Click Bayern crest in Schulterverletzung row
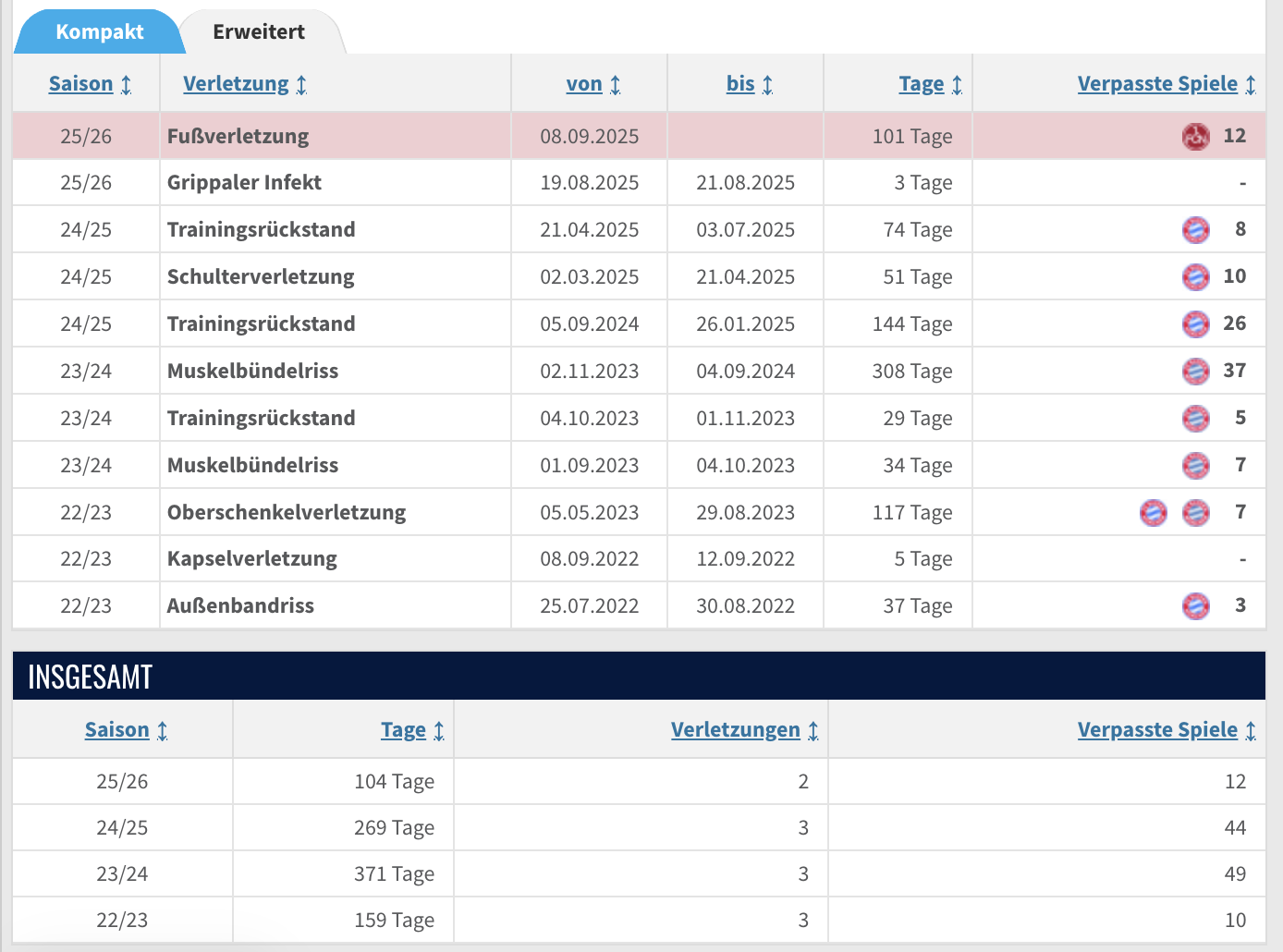 (x=1195, y=276)
